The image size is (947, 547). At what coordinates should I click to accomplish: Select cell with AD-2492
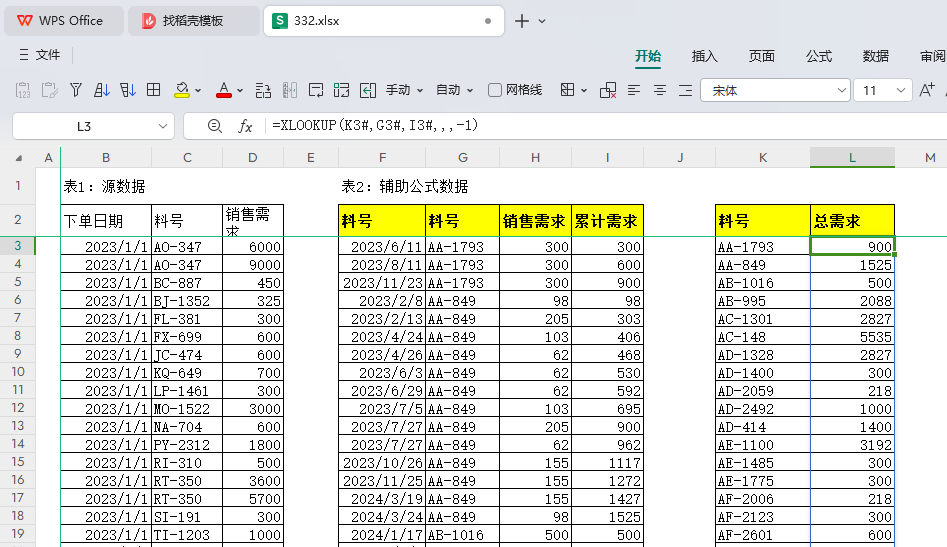763,409
